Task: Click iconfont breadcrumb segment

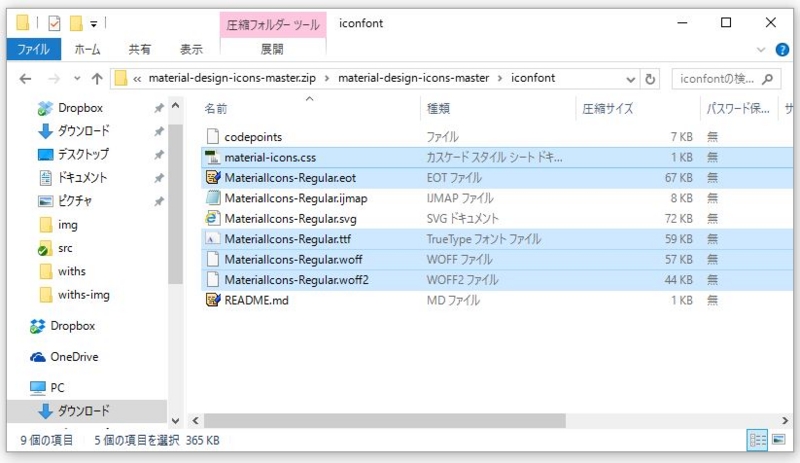Action: (x=533, y=78)
